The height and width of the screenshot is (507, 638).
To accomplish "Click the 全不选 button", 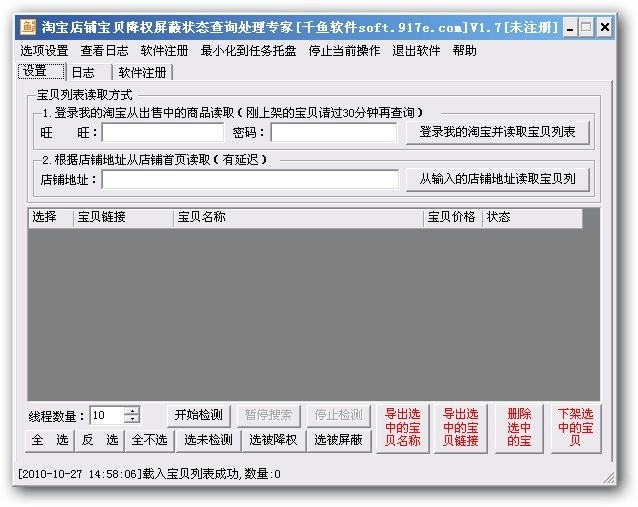I will 149,440.
